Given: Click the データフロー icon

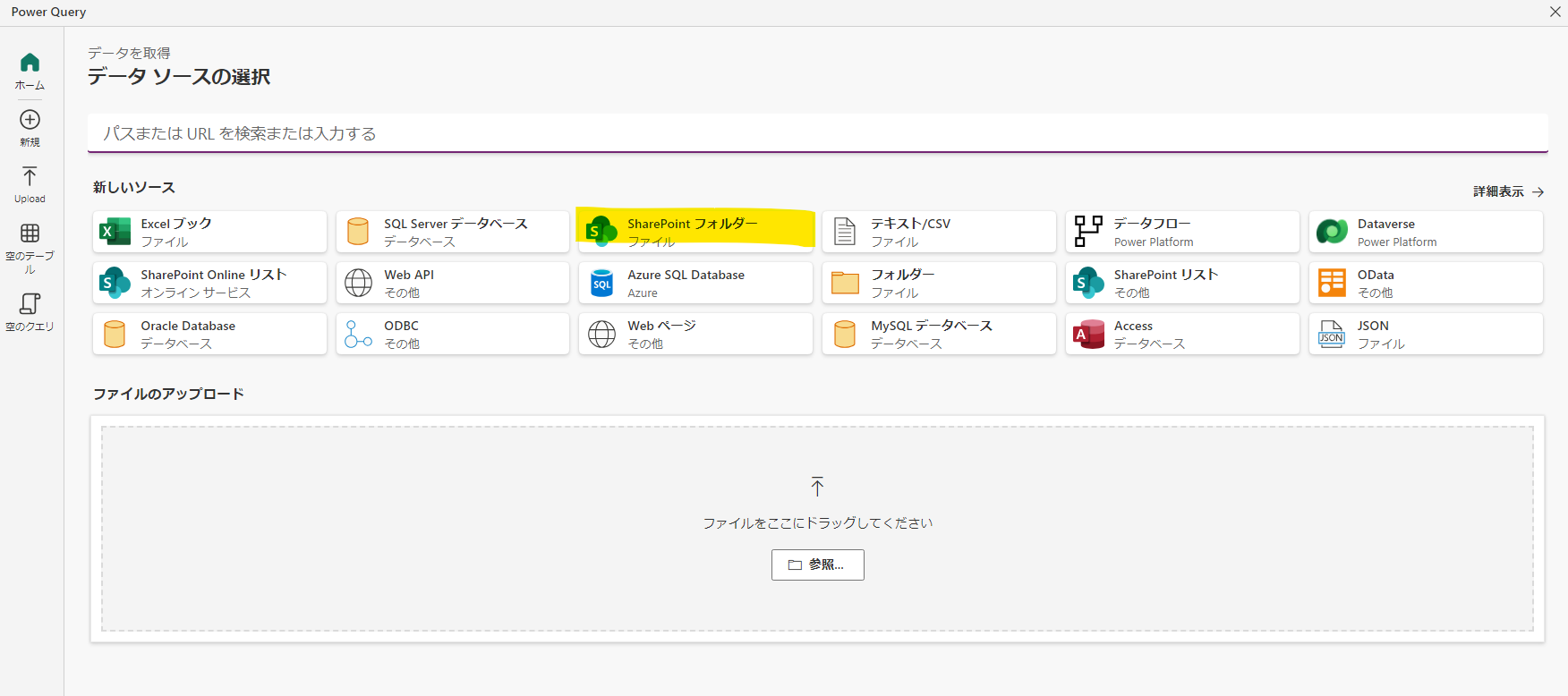Looking at the screenshot, I should (x=1088, y=232).
